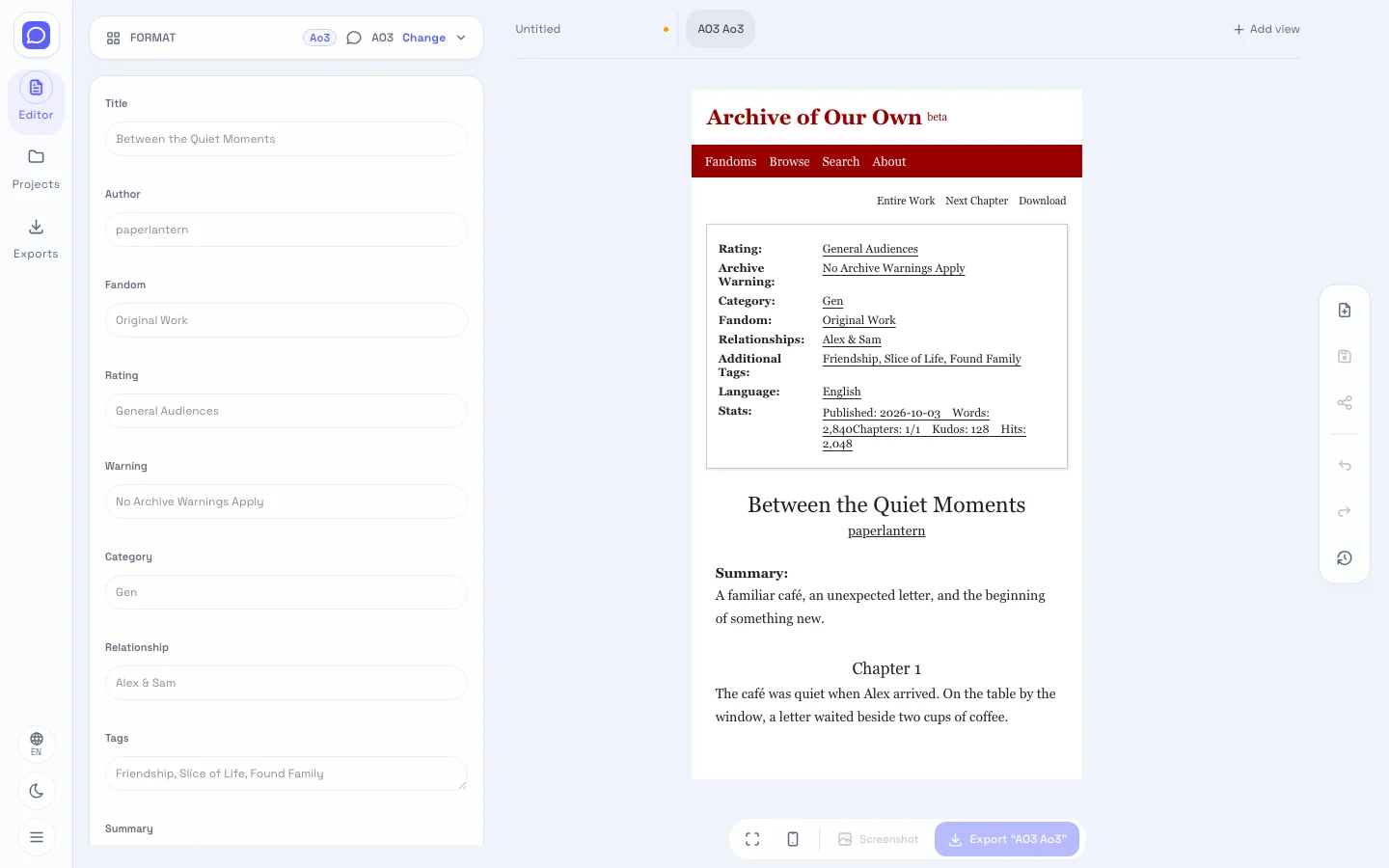
Task: Toggle dark mode with moon icon
Action: (x=37, y=791)
